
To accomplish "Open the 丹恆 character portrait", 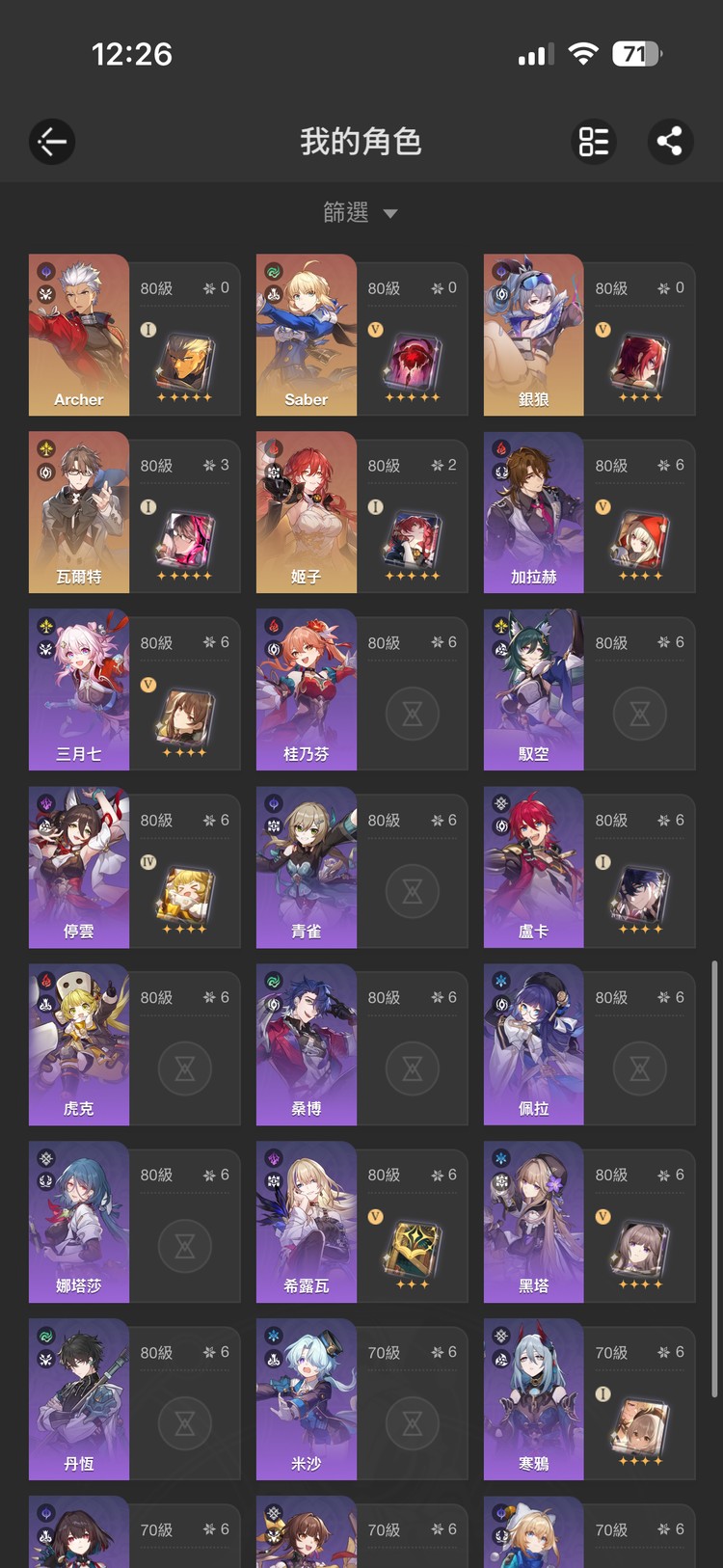I will pyautogui.click(x=79, y=1399).
